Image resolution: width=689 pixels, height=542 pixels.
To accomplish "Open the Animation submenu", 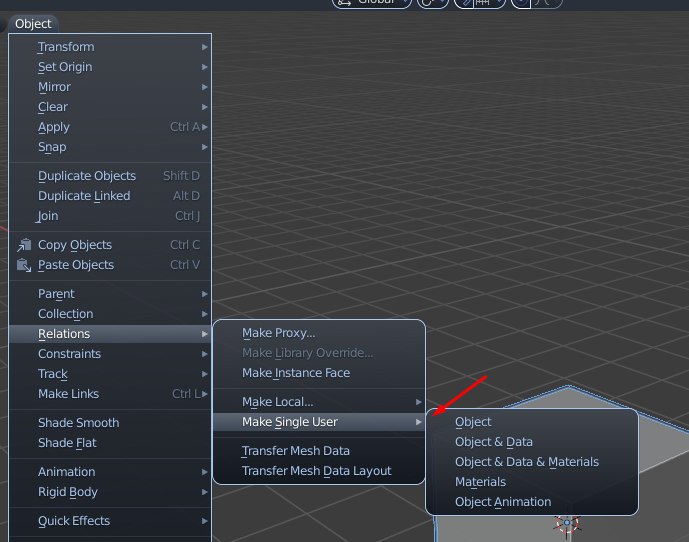I will point(110,472).
